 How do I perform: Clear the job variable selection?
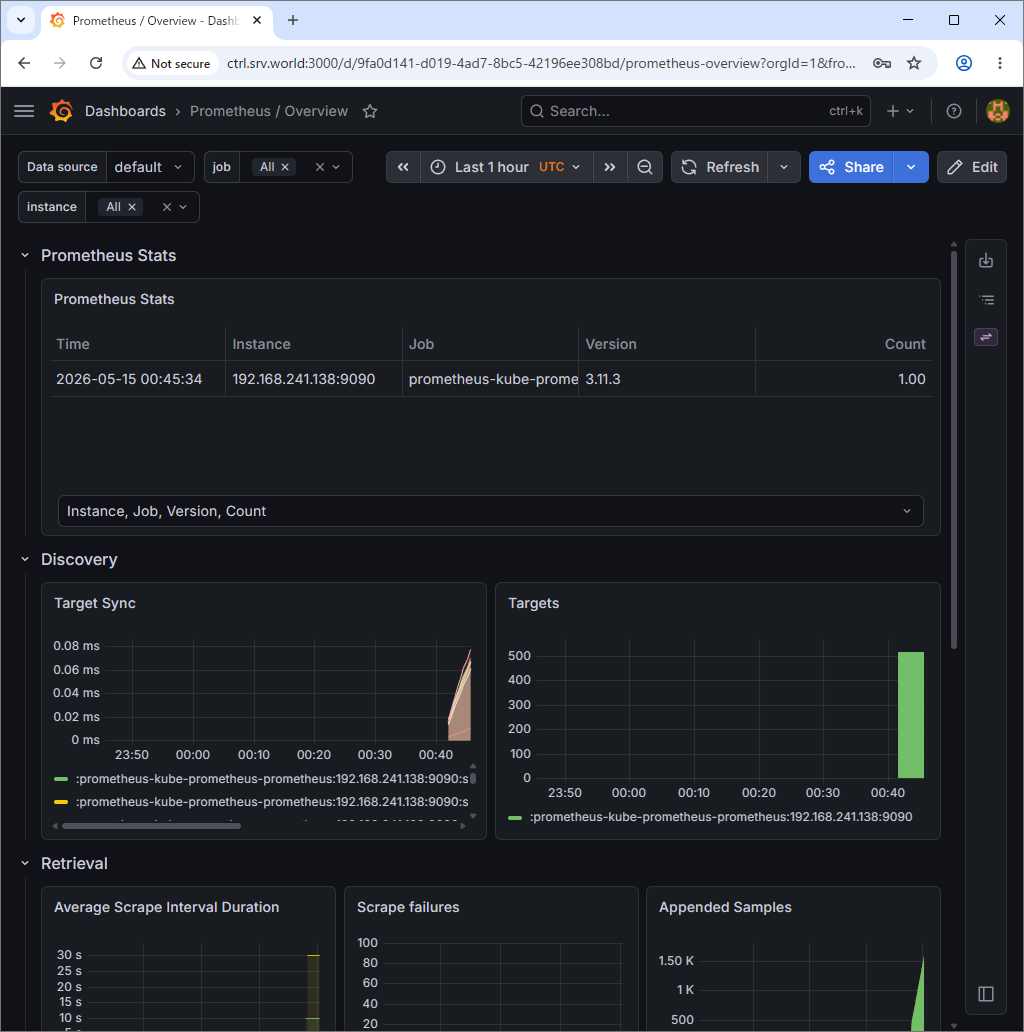click(320, 167)
